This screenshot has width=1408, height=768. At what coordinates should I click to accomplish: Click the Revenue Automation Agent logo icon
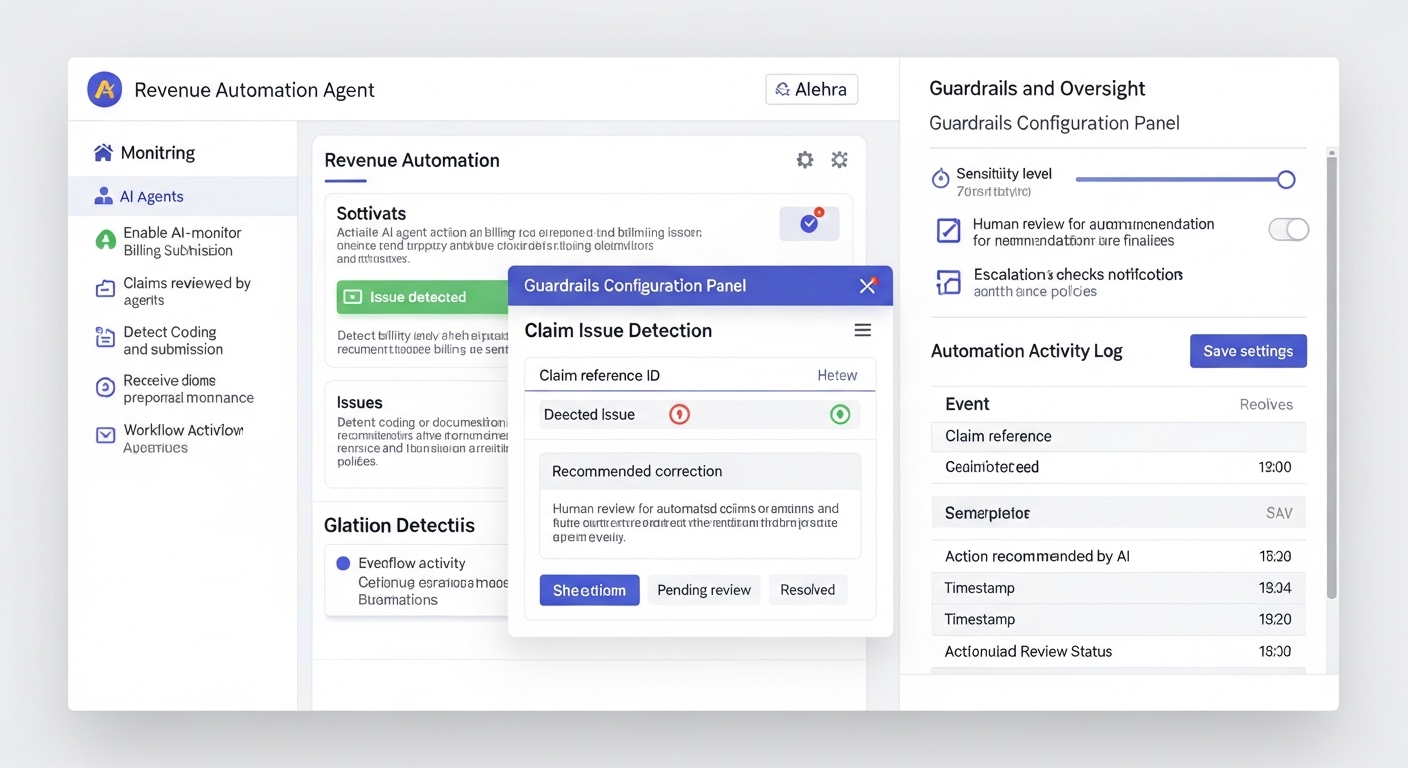click(105, 89)
